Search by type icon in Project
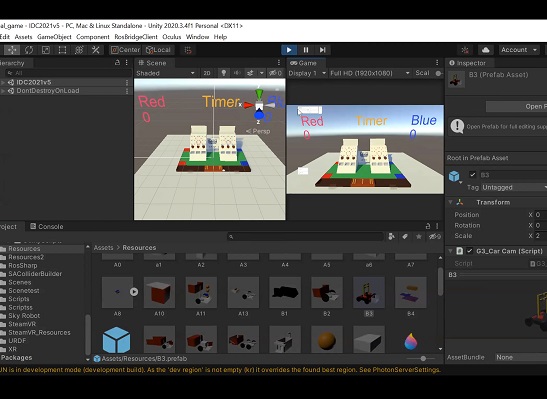The width and height of the screenshot is (547, 399). [x=392, y=237]
